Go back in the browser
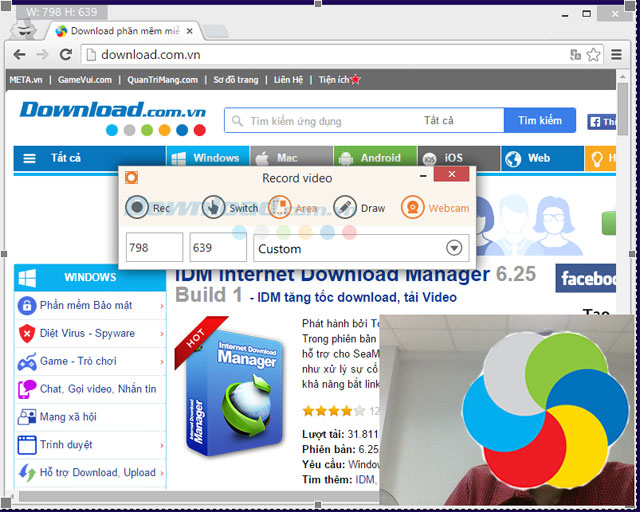The image size is (640, 512). 19,54
